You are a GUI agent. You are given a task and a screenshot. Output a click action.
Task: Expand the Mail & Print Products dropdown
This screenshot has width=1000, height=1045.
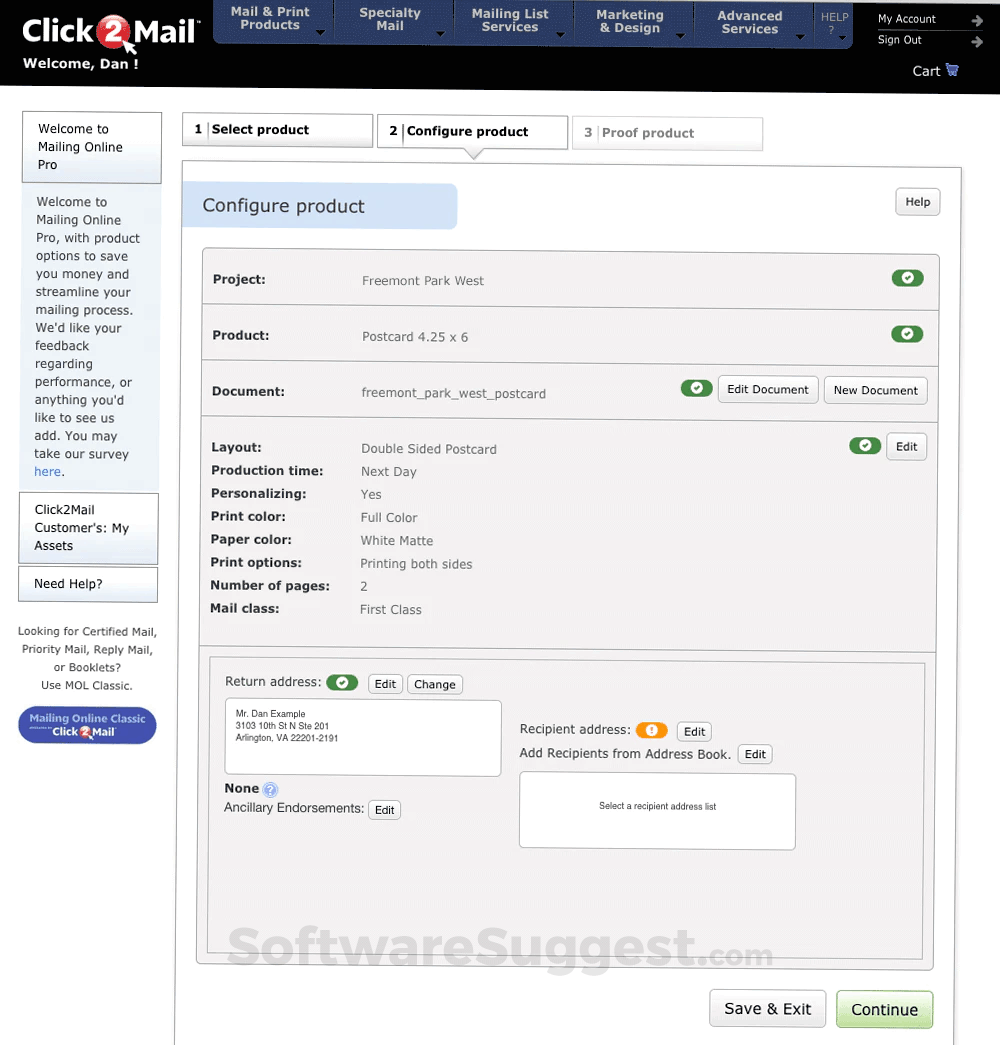tap(271, 22)
